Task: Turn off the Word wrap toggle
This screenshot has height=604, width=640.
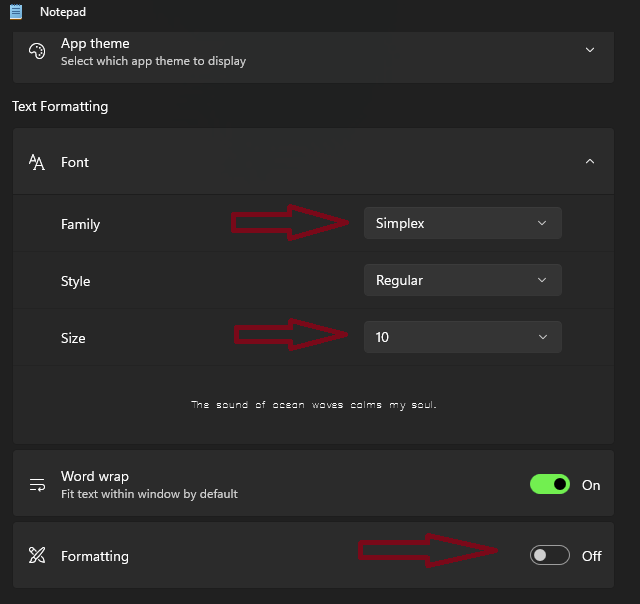Action: pyautogui.click(x=550, y=485)
